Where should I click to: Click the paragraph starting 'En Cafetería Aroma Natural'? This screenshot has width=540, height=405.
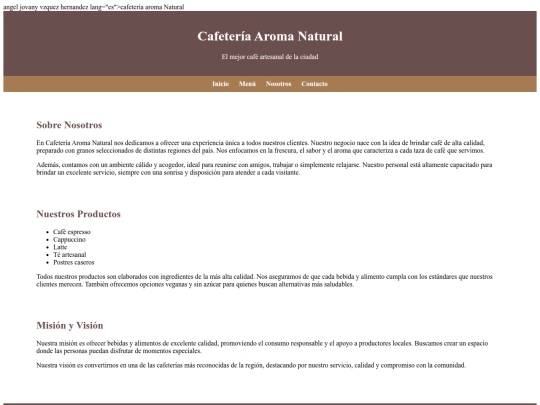pos(261,146)
